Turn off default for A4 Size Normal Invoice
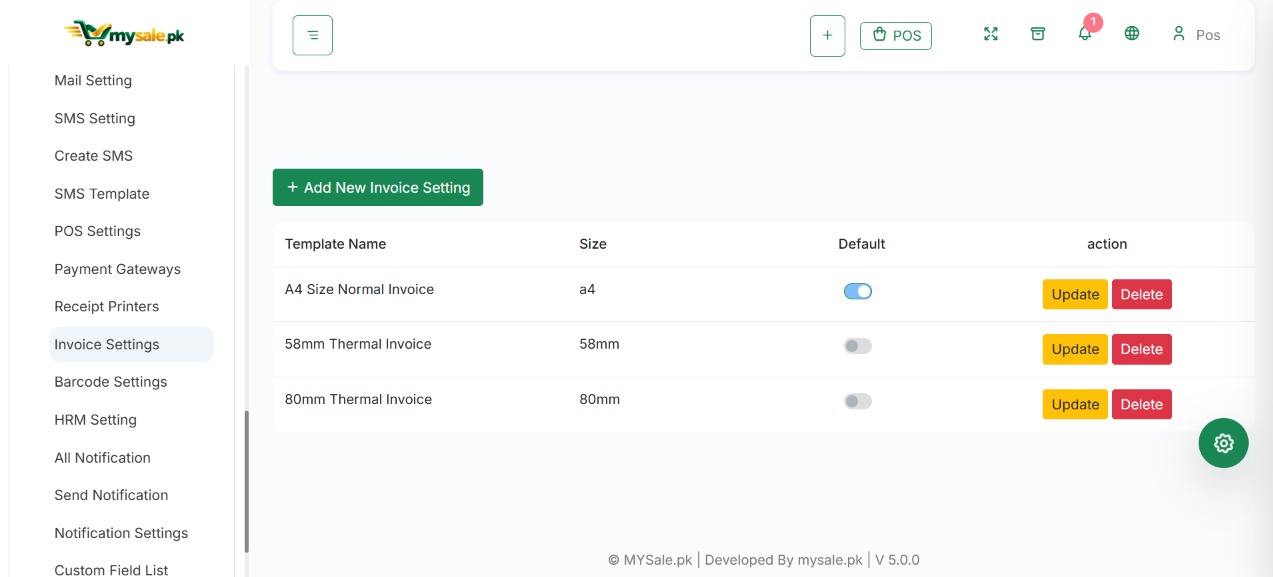Viewport: 1273px width, 577px height. click(x=858, y=291)
